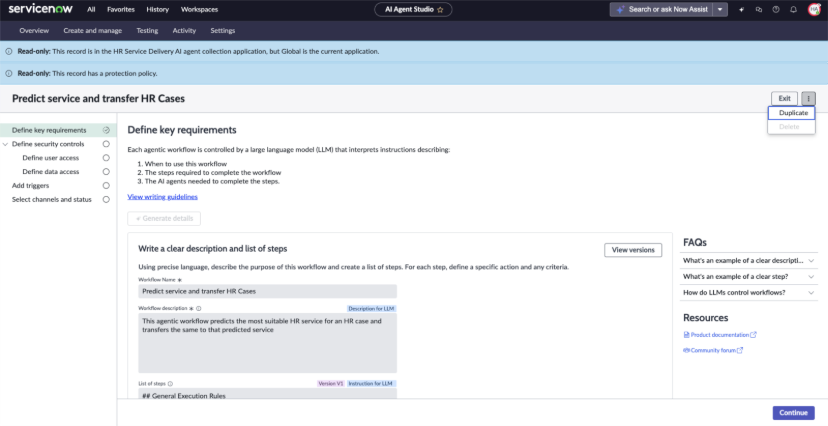Click the external-link icon next to Community forum
The height and width of the screenshot is (426, 828).
coord(740,350)
